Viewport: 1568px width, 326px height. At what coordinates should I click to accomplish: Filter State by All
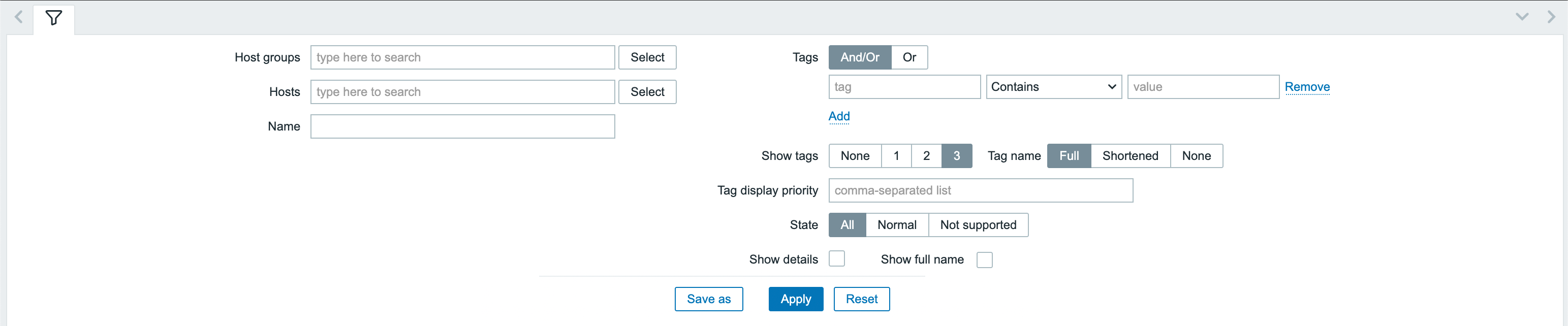click(846, 225)
